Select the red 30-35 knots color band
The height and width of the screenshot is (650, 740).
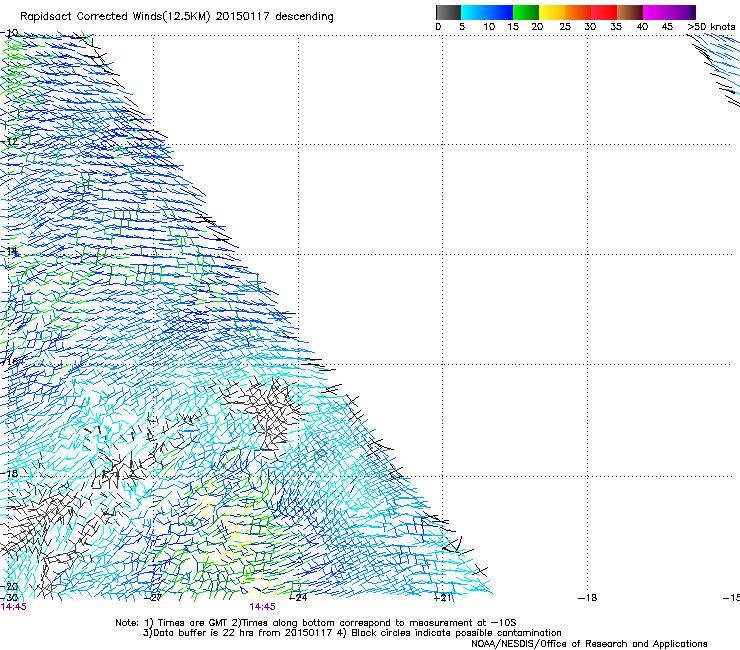pos(604,12)
